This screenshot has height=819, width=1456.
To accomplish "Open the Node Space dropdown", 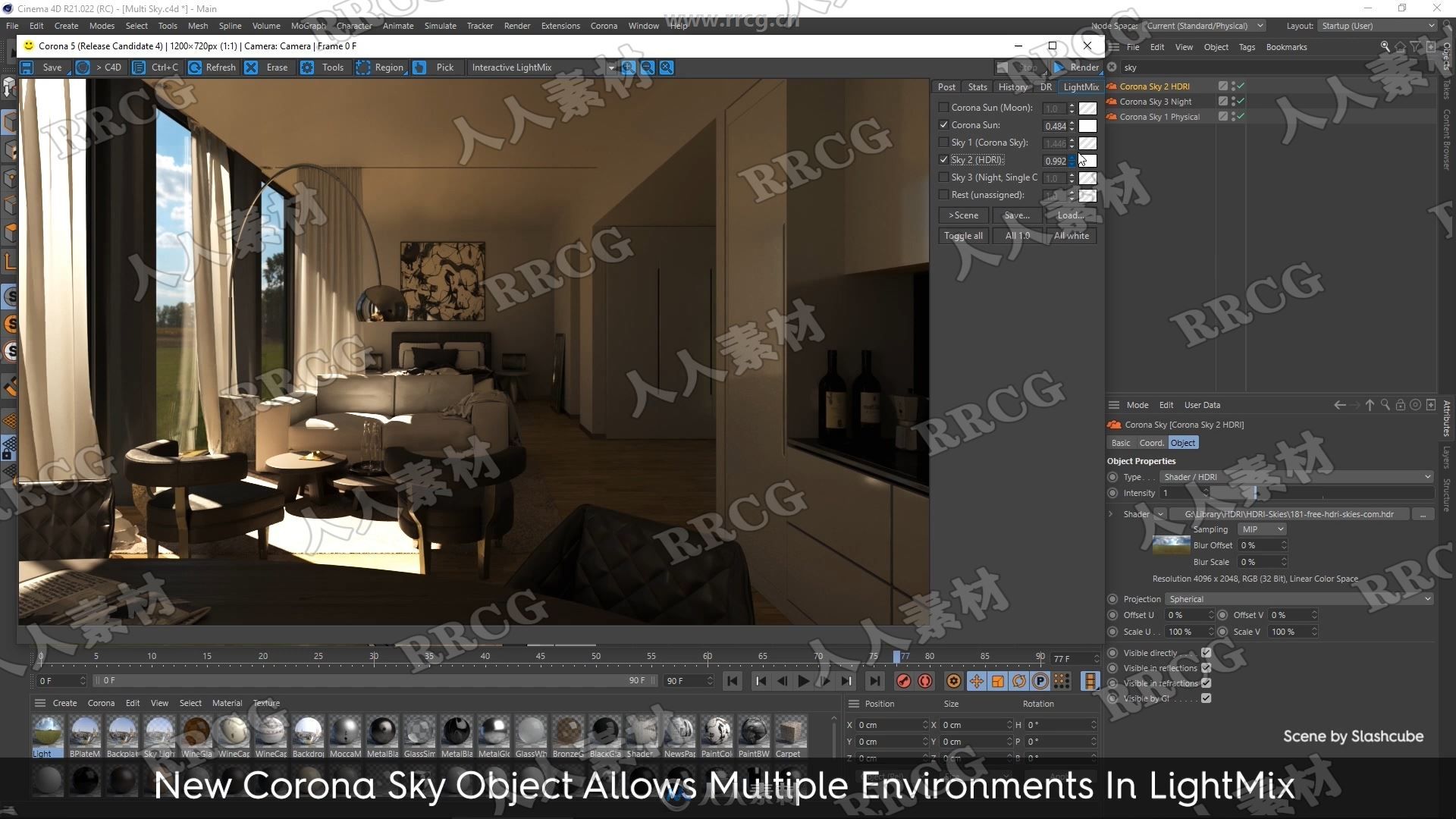I will point(1204,26).
